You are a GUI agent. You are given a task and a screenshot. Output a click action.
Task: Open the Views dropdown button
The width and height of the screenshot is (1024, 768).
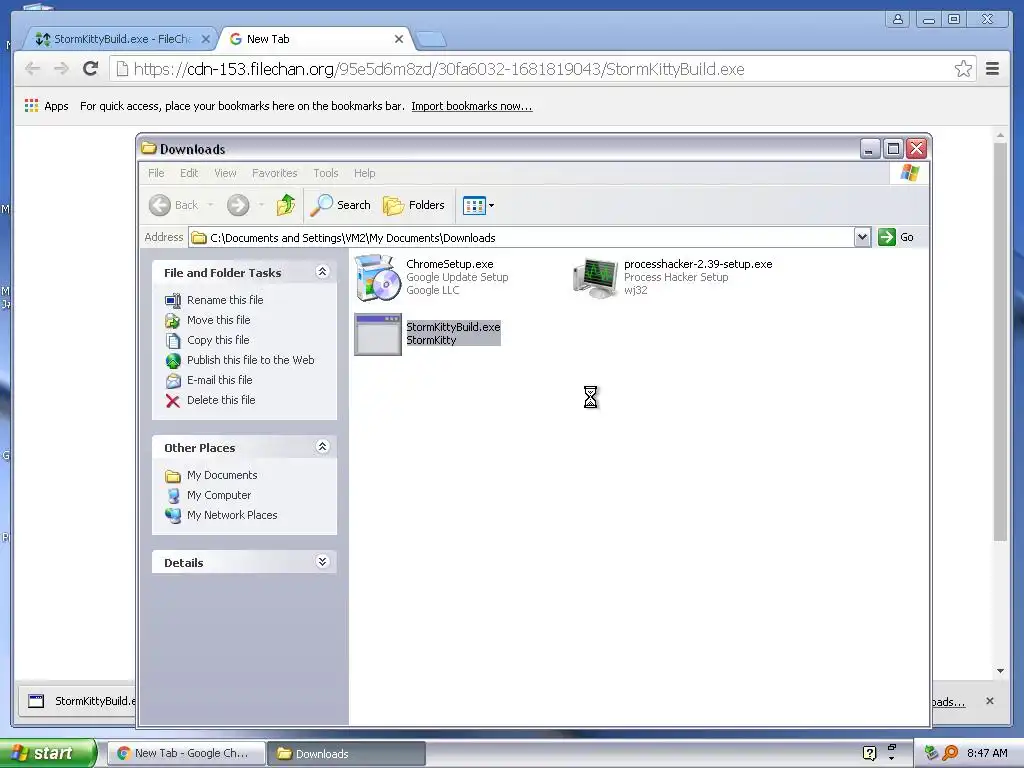478,206
